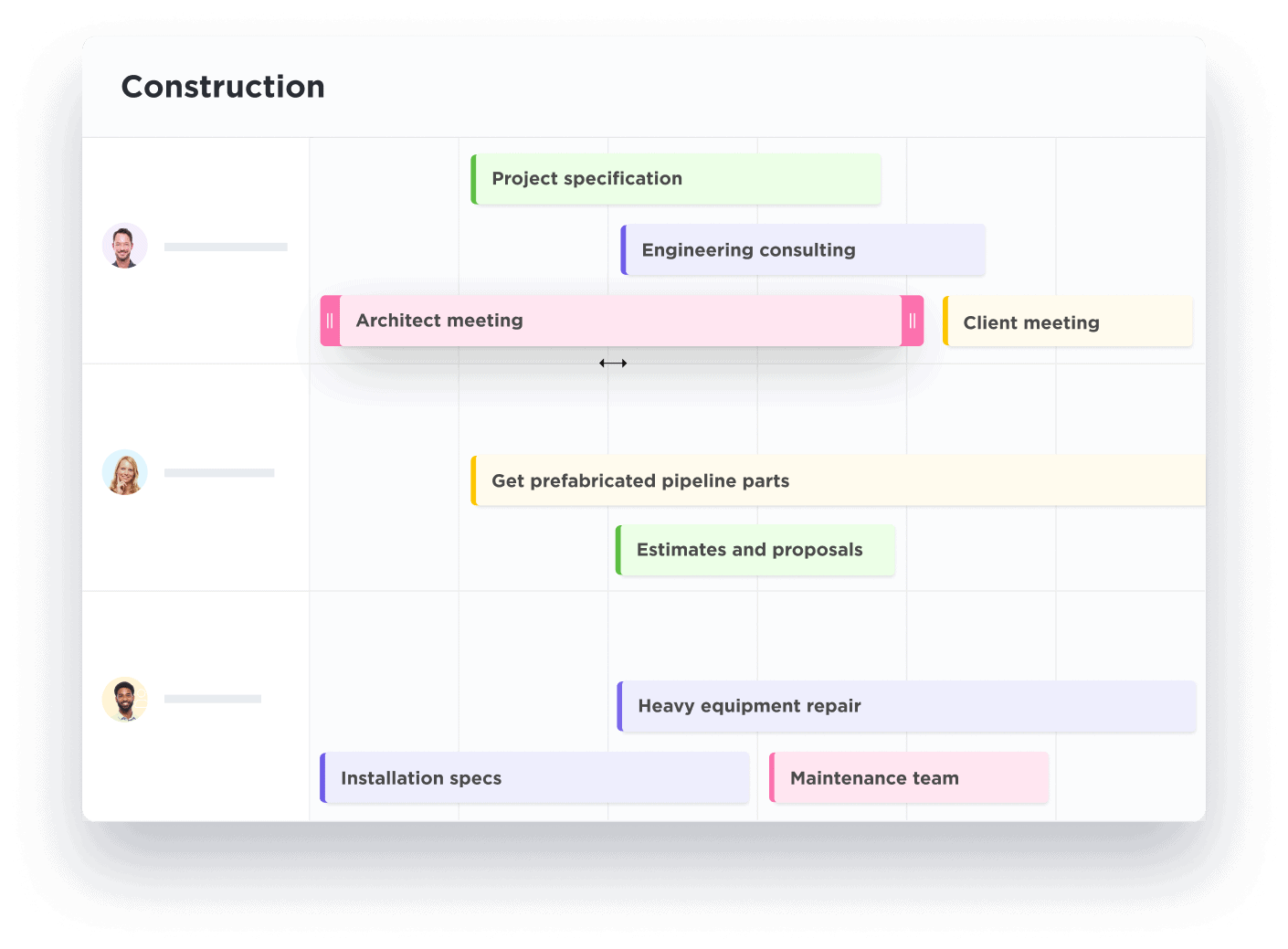
Task: Open the Estimates and proposals task
Action: tap(756, 550)
